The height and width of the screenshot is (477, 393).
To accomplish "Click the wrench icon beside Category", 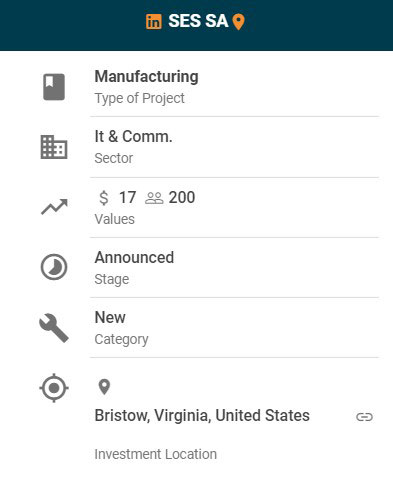I will [x=54, y=328].
